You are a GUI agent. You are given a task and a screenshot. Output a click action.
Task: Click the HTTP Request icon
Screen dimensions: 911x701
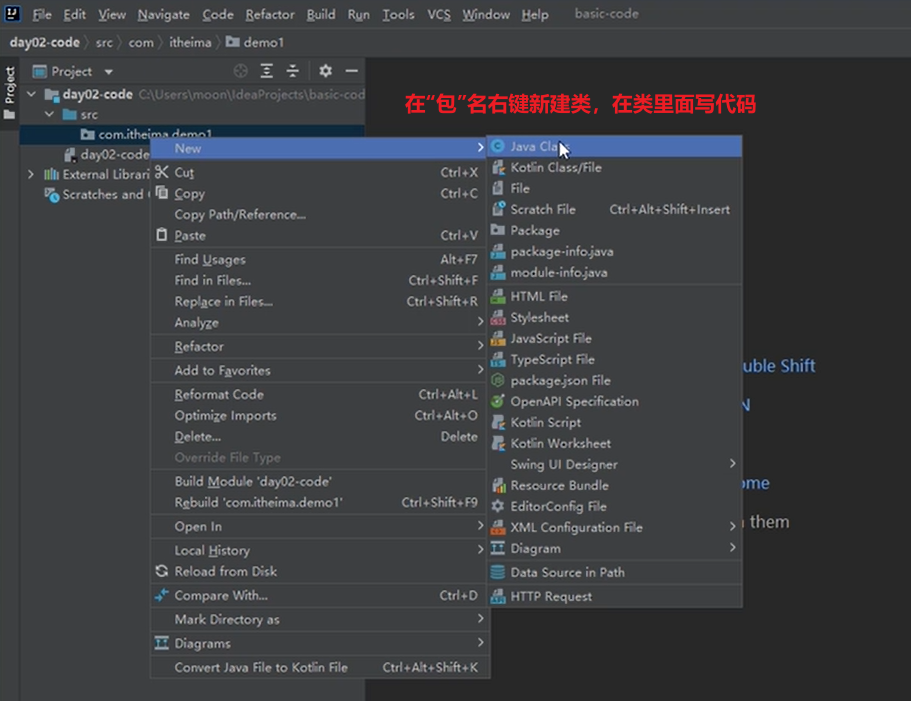[x=498, y=596]
